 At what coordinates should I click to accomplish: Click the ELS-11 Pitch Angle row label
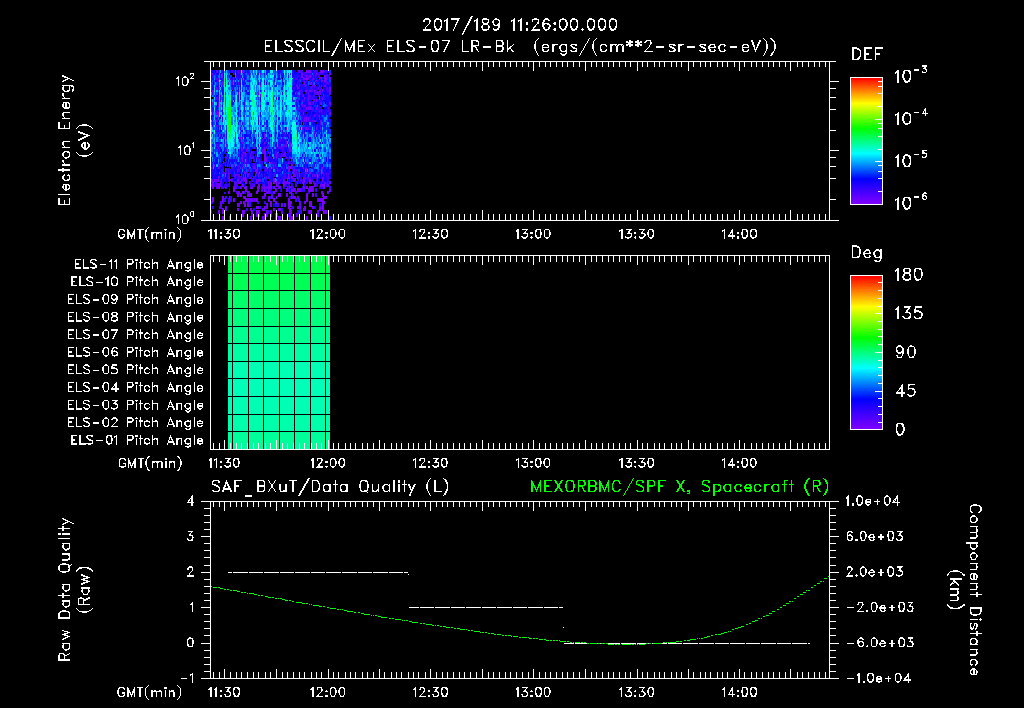pos(138,265)
